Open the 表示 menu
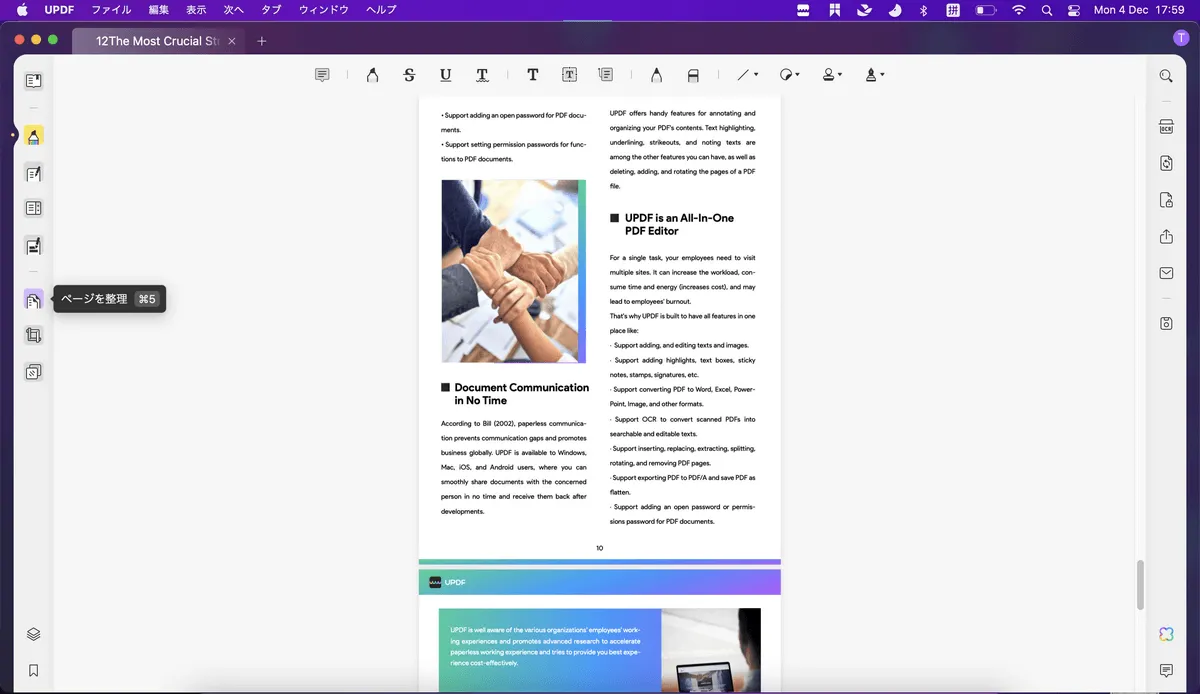The image size is (1200, 694). click(196, 10)
